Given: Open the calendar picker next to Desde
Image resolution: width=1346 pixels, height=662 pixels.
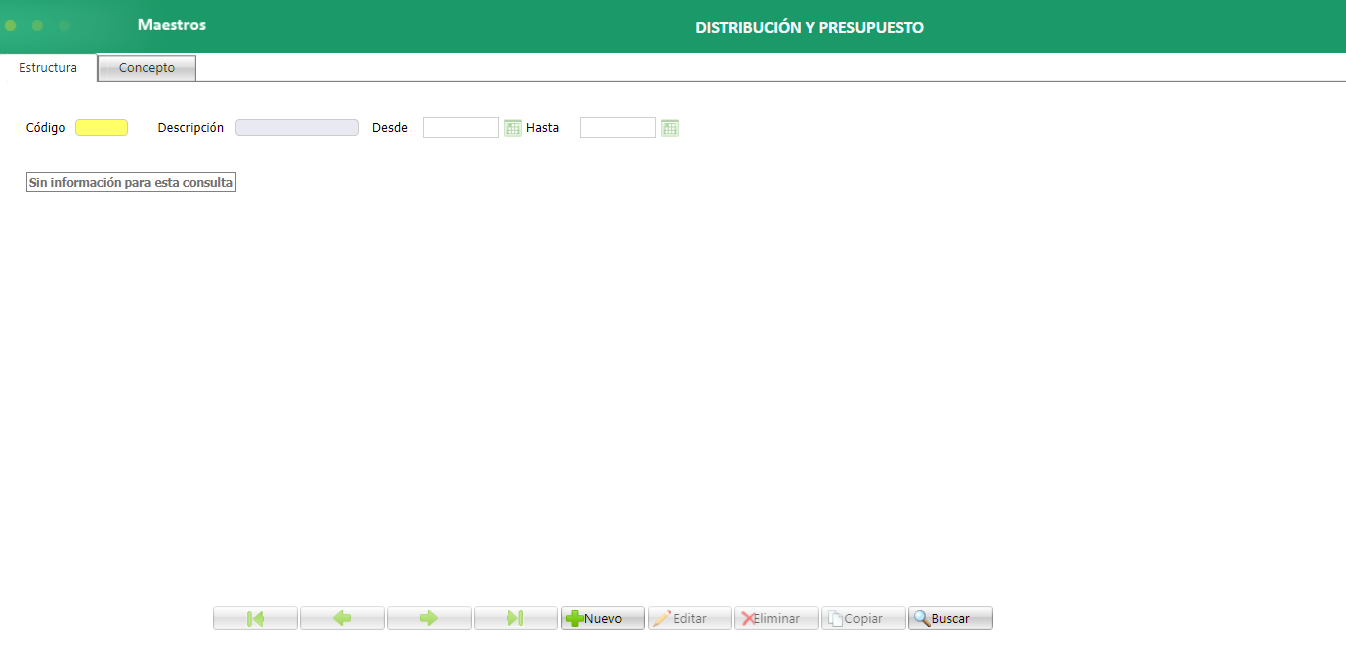Looking at the screenshot, I should tap(511, 127).
